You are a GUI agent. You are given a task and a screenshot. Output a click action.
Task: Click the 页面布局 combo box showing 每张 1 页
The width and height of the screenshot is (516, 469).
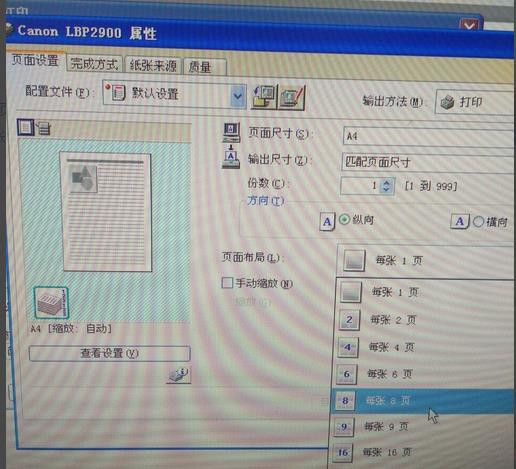(x=426, y=261)
